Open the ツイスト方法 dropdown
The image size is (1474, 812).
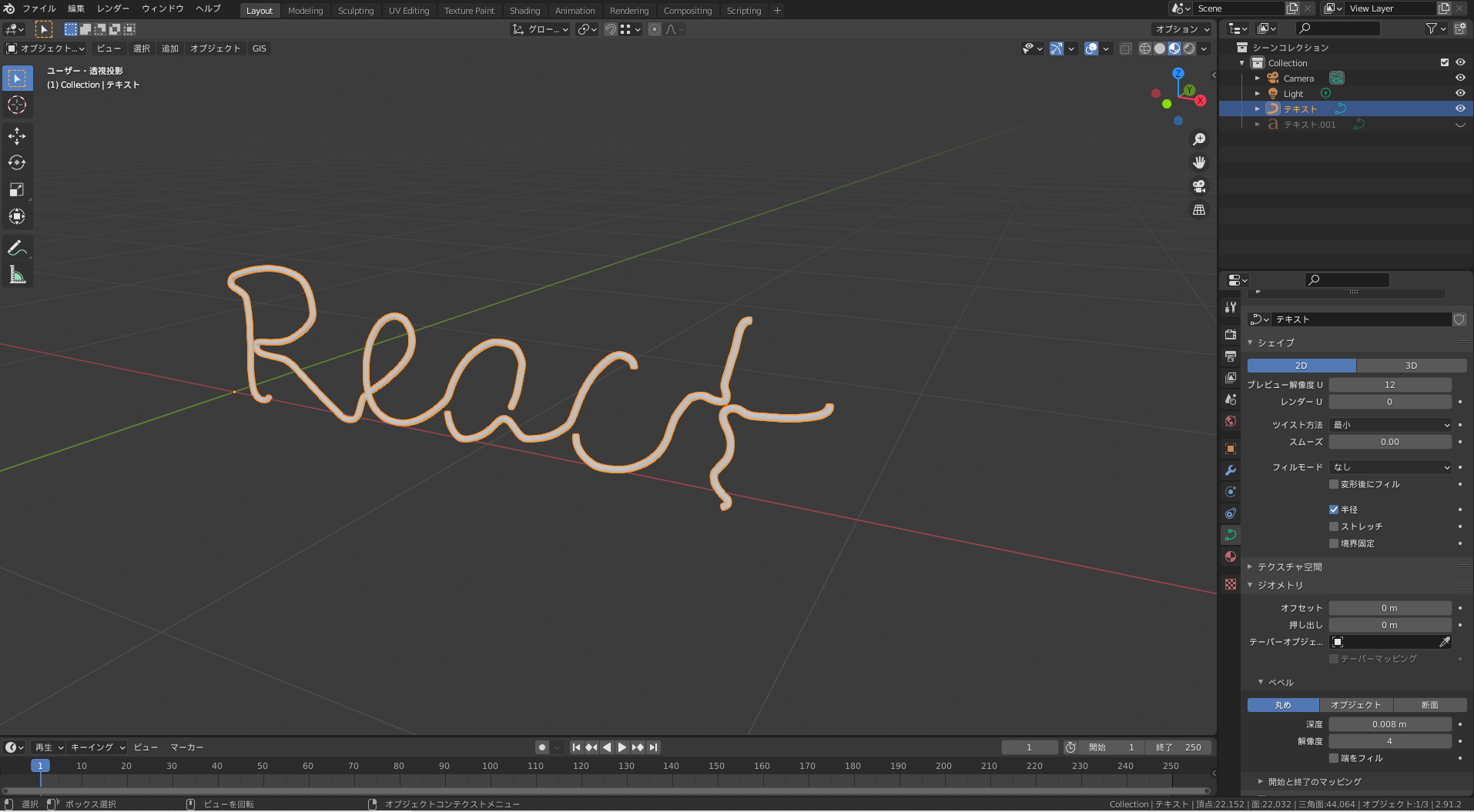click(1390, 425)
